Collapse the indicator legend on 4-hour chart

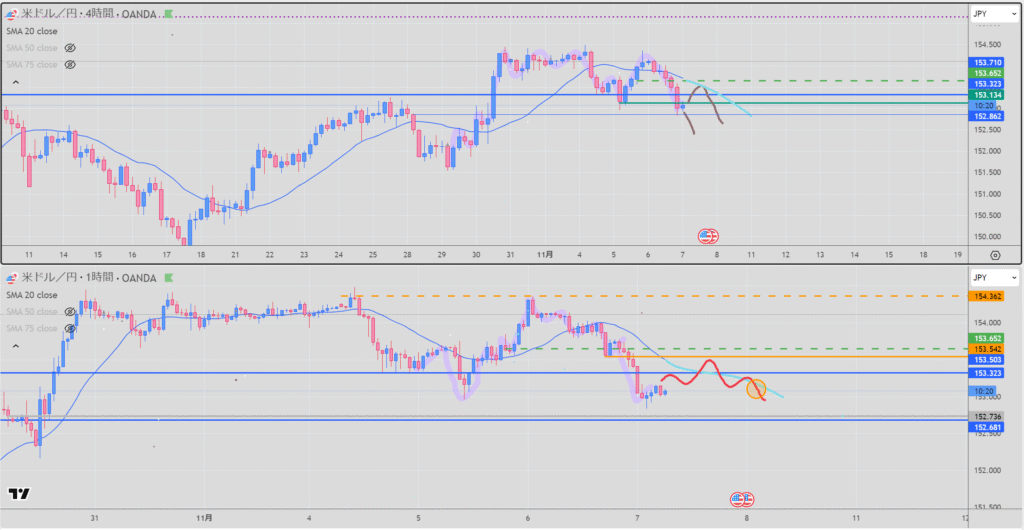[x=15, y=82]
